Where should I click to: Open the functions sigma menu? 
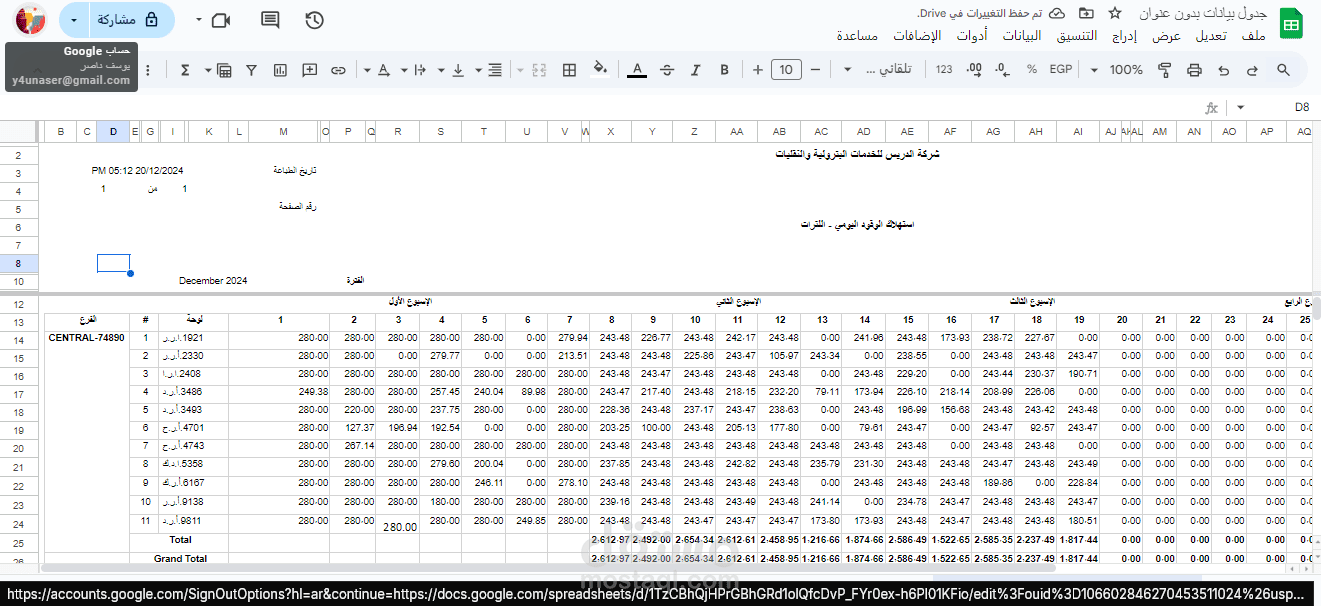pyautogui.click(x=185, y=70)
